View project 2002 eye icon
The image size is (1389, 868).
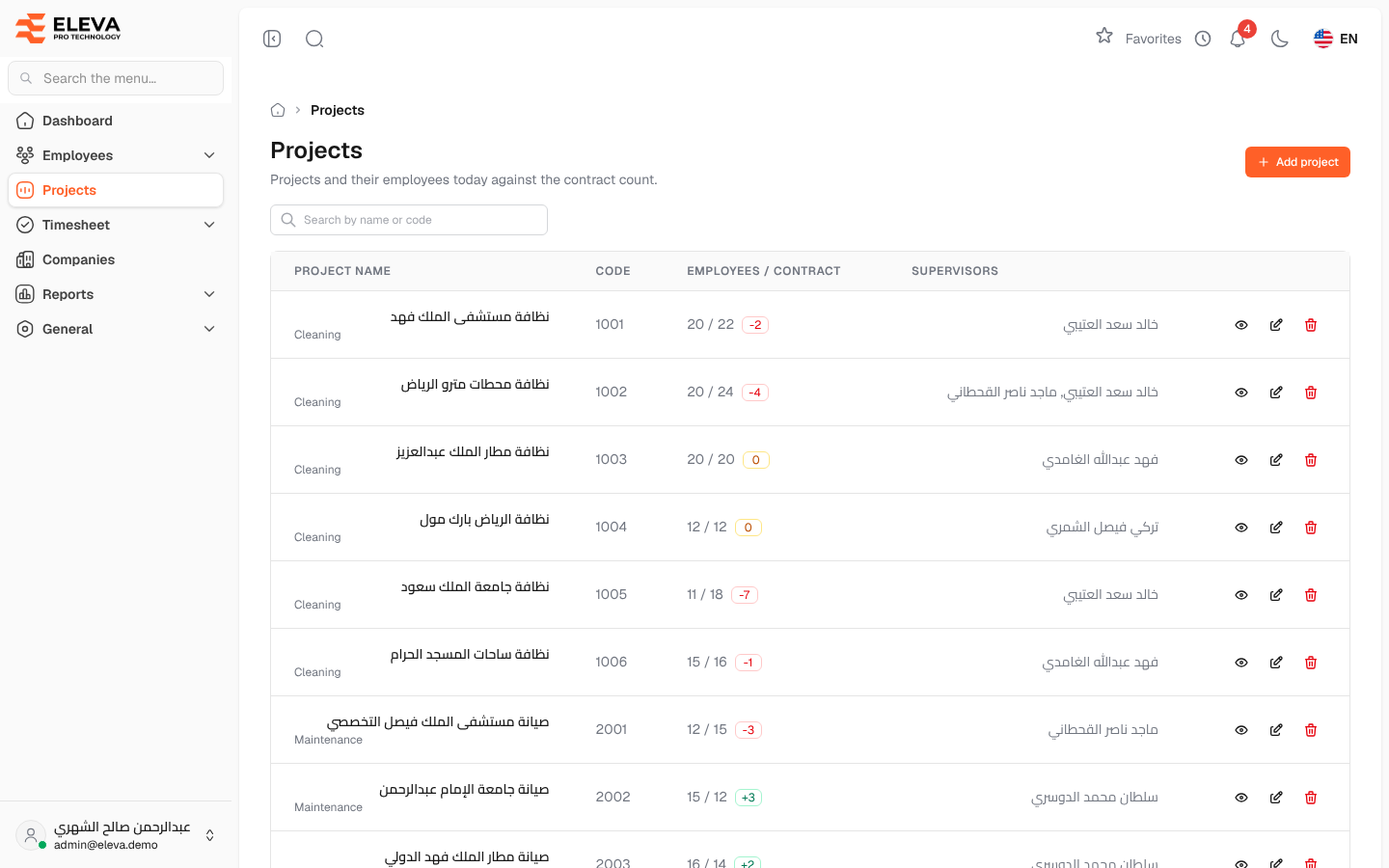[x=1241, y=798]
